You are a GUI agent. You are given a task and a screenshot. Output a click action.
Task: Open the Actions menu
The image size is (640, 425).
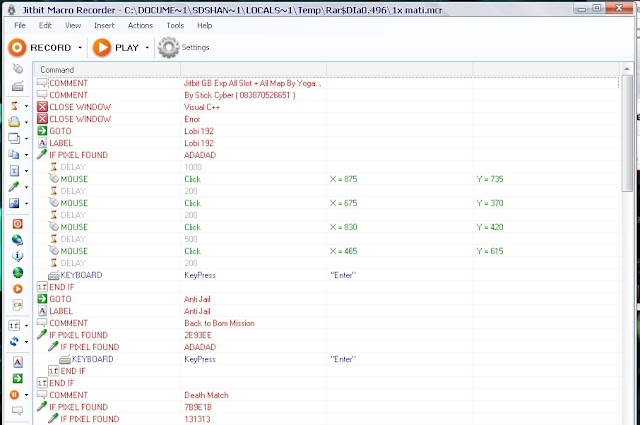(x=140, y=25)
